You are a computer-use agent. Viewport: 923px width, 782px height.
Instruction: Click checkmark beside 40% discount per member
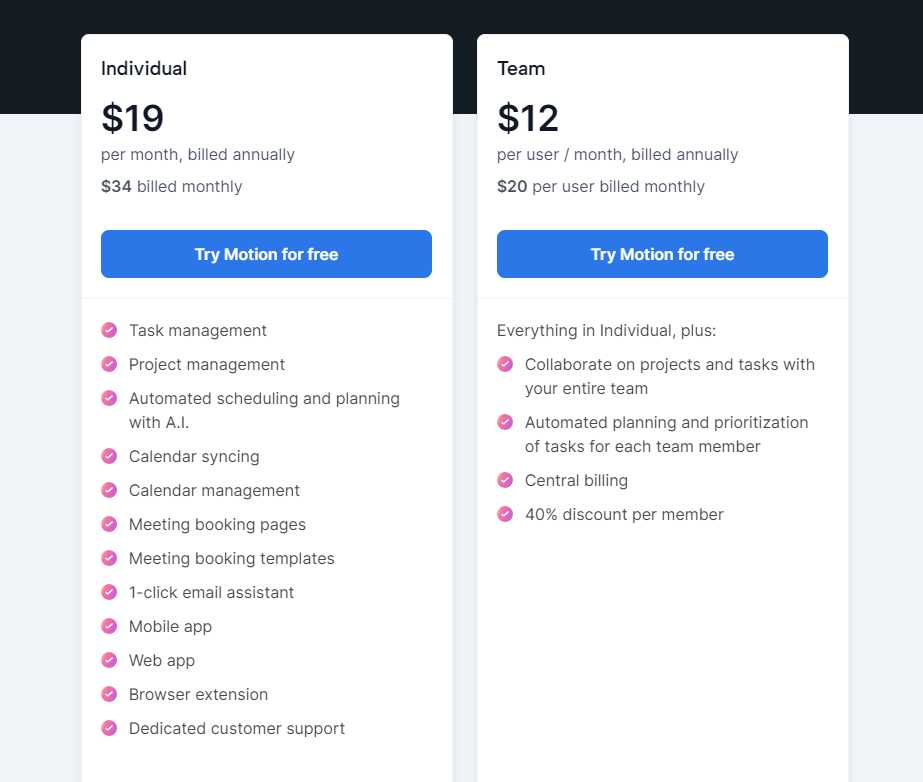505,514
